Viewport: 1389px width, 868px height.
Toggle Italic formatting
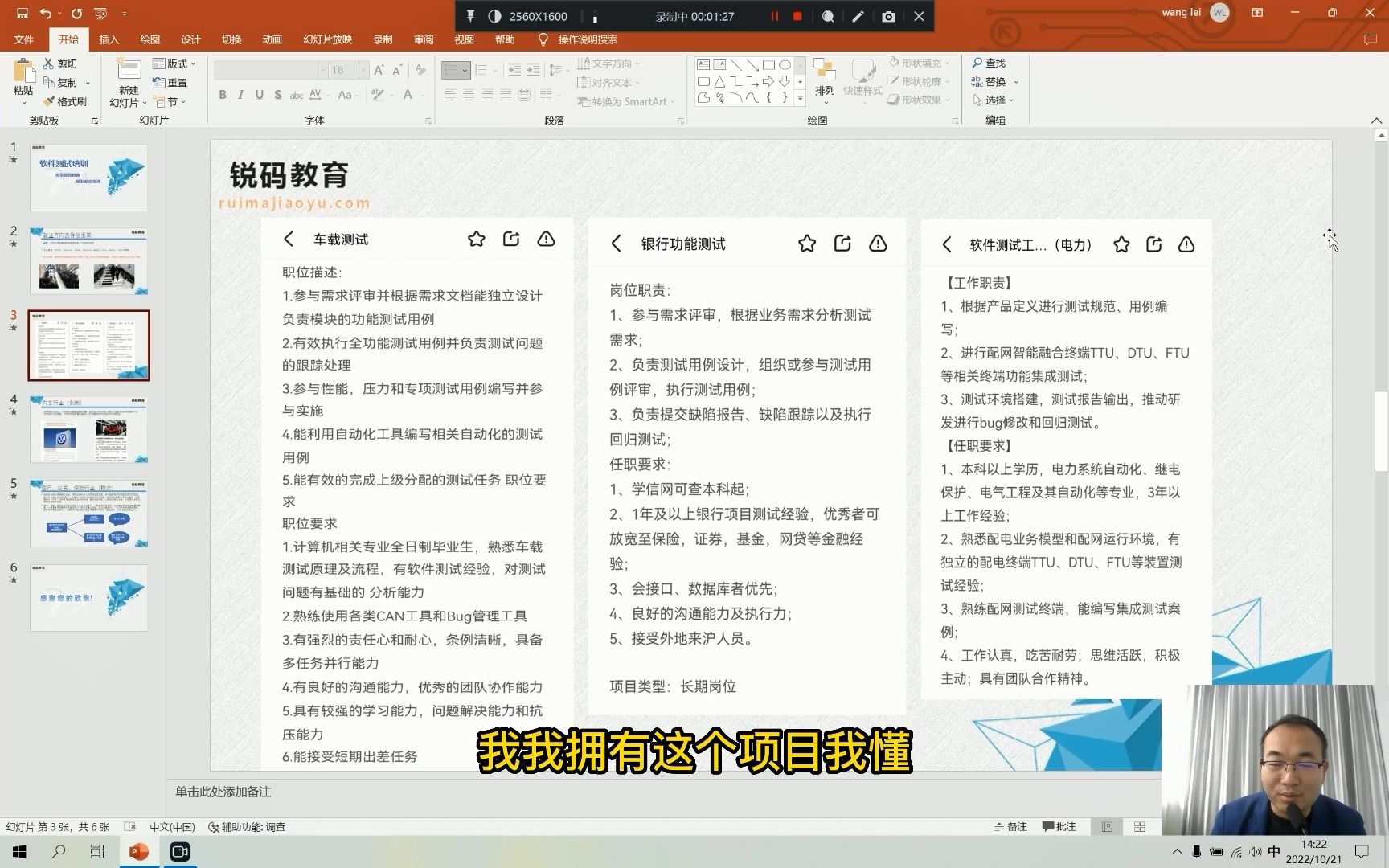[240, 95]
